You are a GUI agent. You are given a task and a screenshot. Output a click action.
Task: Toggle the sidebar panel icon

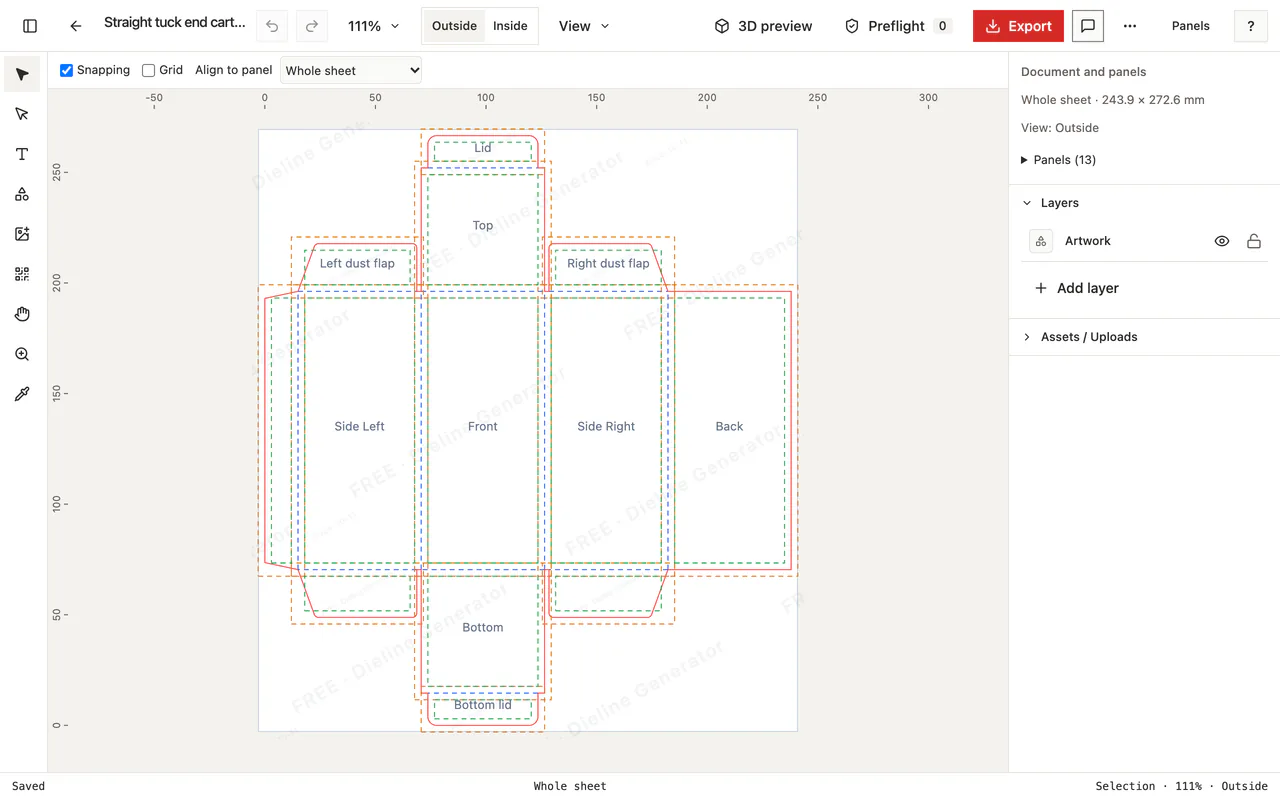click(30, 26)
